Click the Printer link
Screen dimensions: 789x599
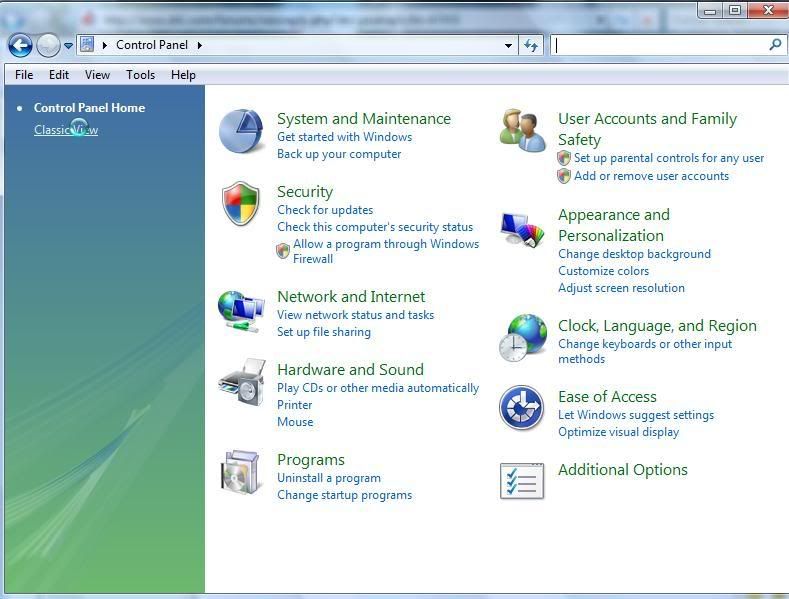294,405
